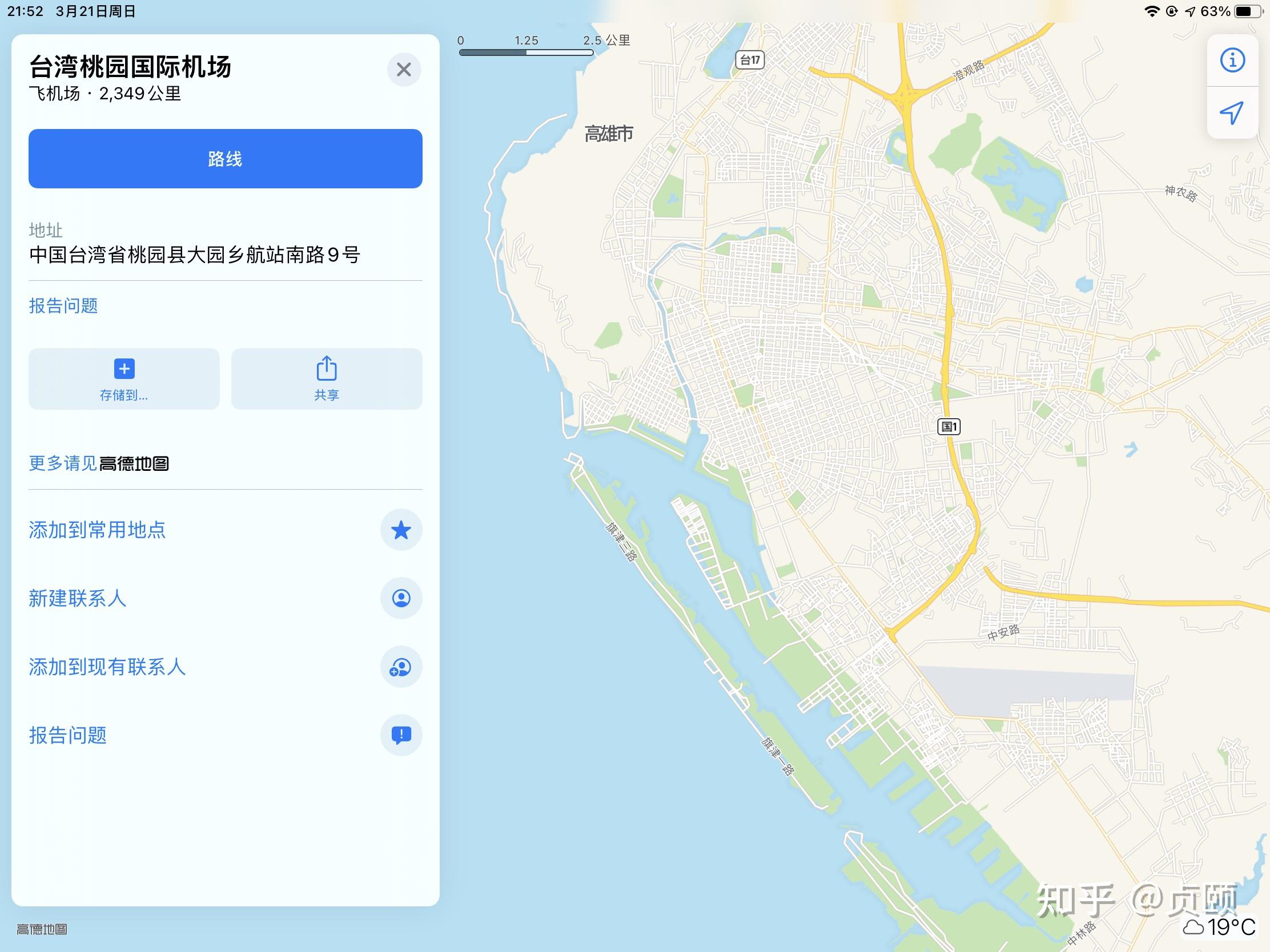Open map info settings icon
The width and height of the screenshot is (1270, 952).
[1232, 60]
